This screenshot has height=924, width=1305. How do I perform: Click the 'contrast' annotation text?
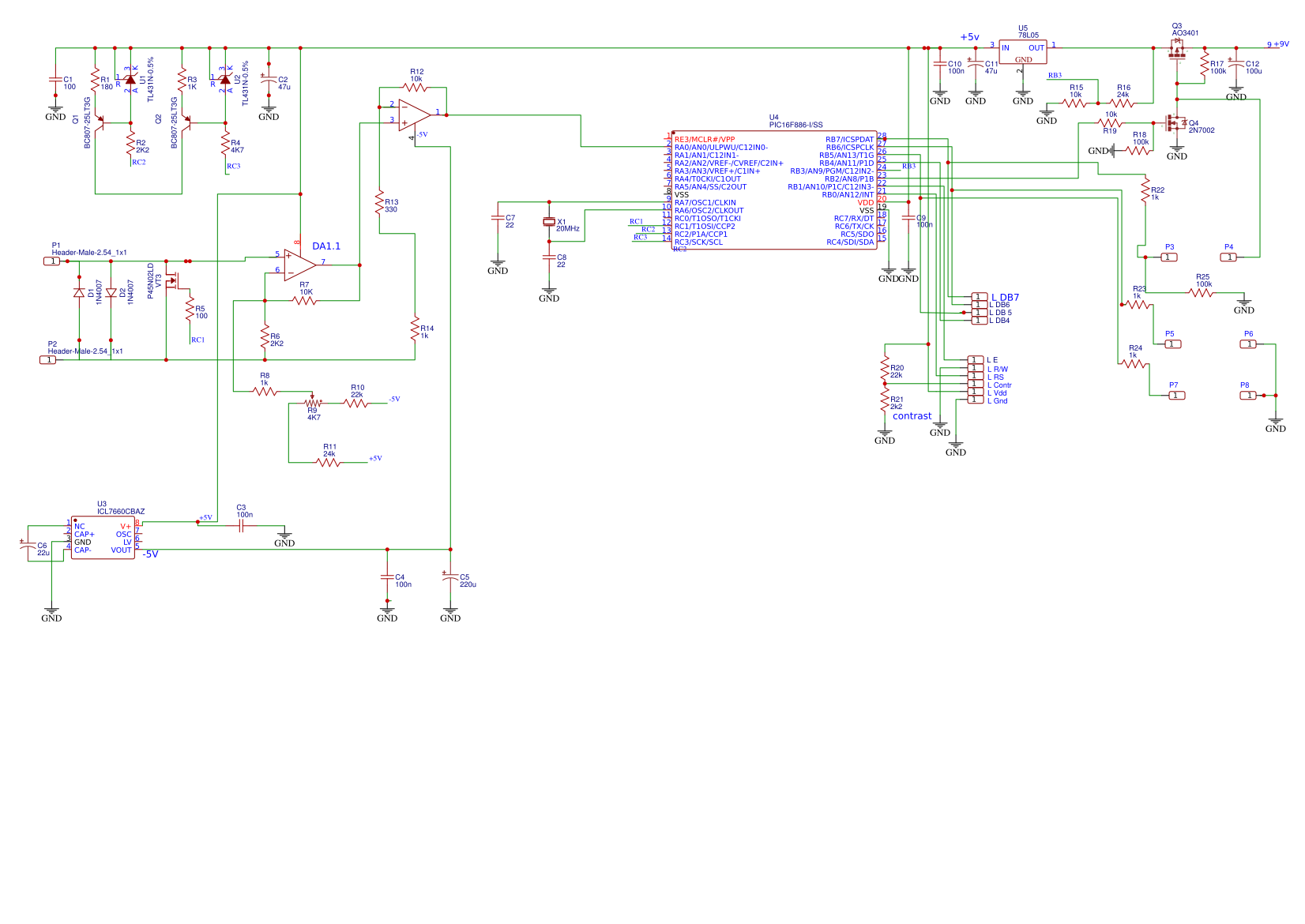pyautogui.click(x=912, y=416)
